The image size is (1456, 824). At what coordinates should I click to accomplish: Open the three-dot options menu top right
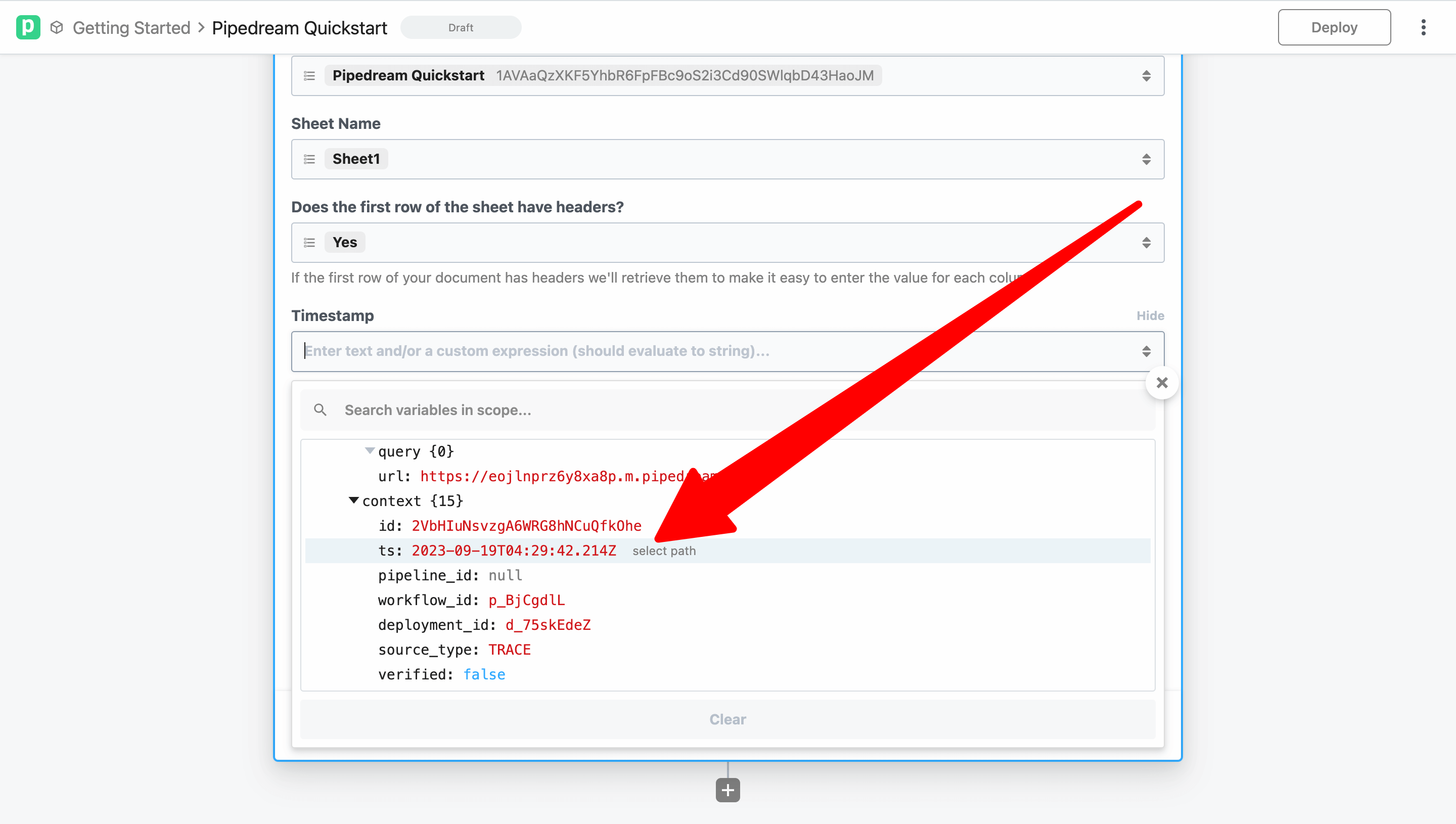pos(1424,27)
